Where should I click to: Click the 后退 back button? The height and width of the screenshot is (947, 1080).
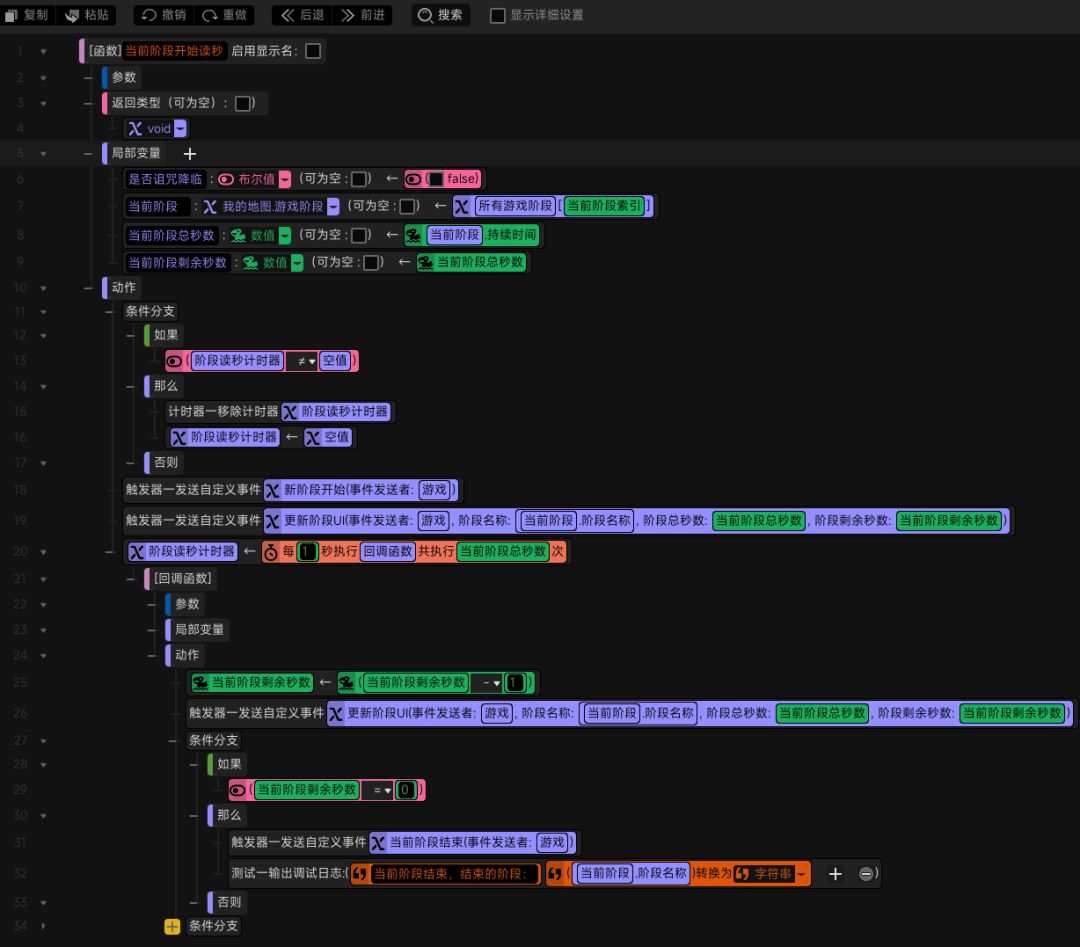pos(302,14)
